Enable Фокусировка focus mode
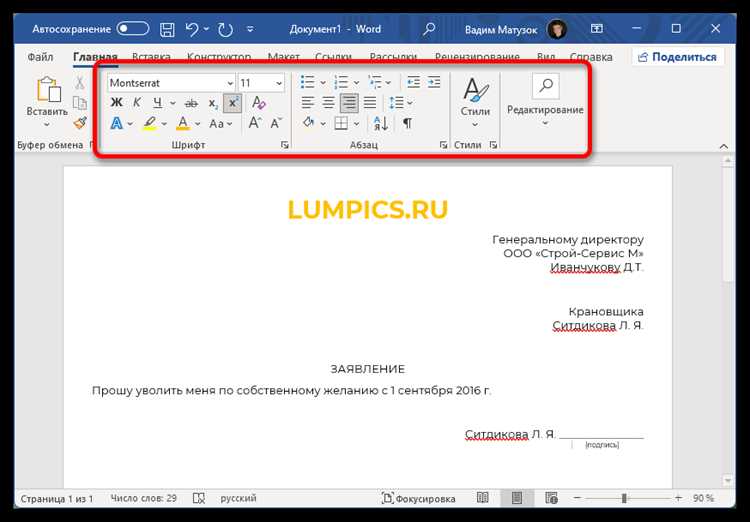 419,499
